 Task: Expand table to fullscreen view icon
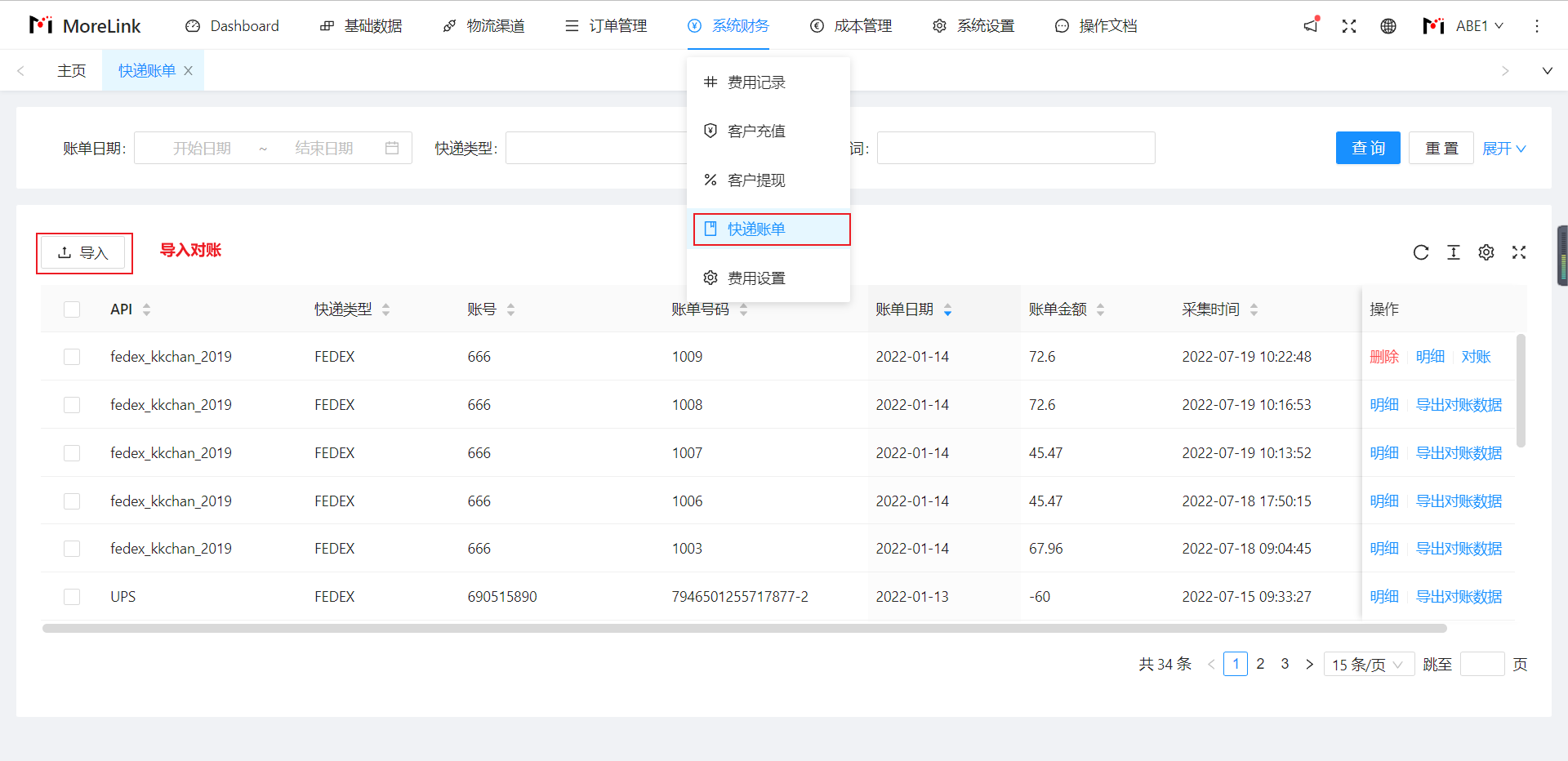[x=1519, y=252]
